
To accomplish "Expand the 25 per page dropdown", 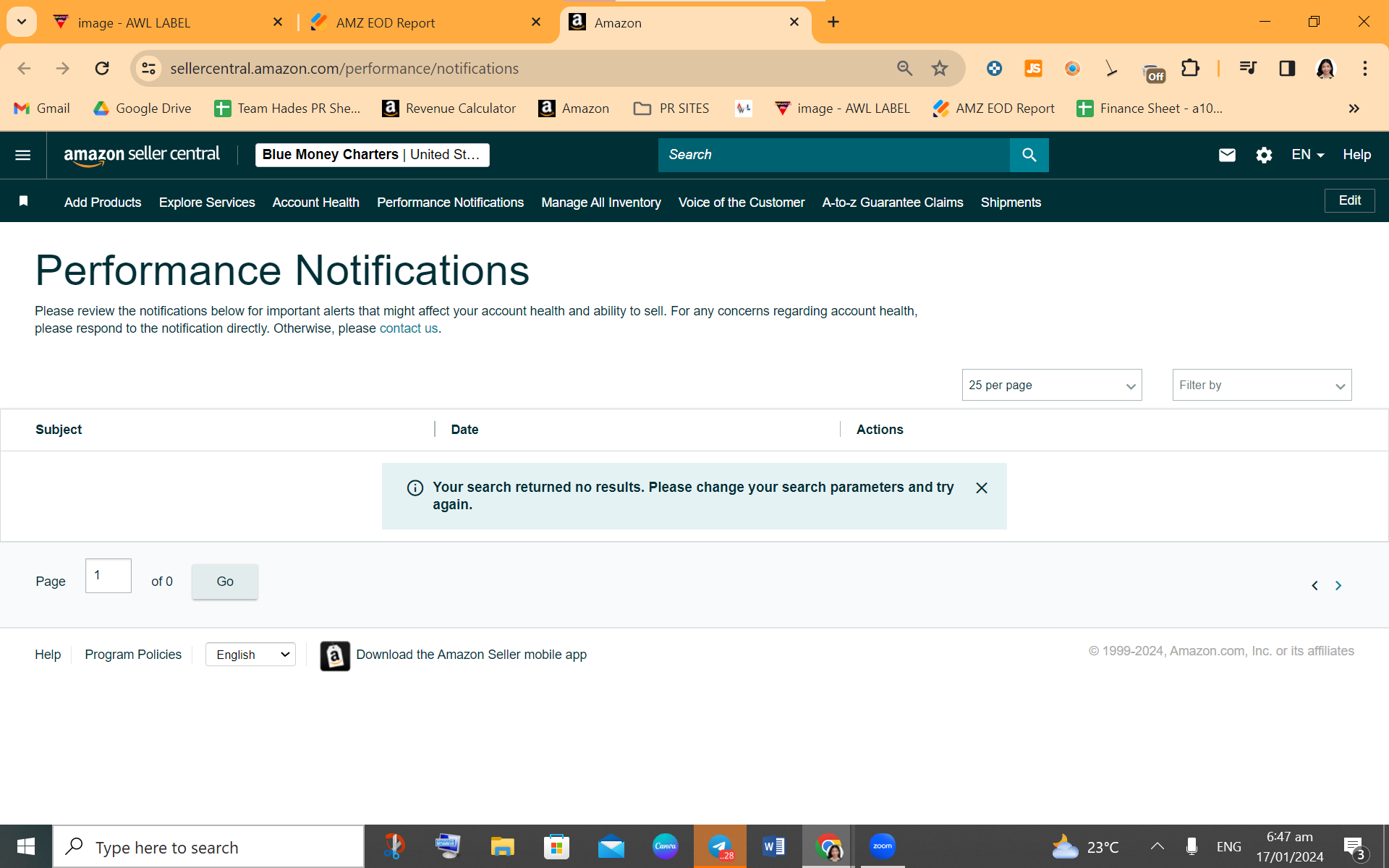I will pos(1052,385).
